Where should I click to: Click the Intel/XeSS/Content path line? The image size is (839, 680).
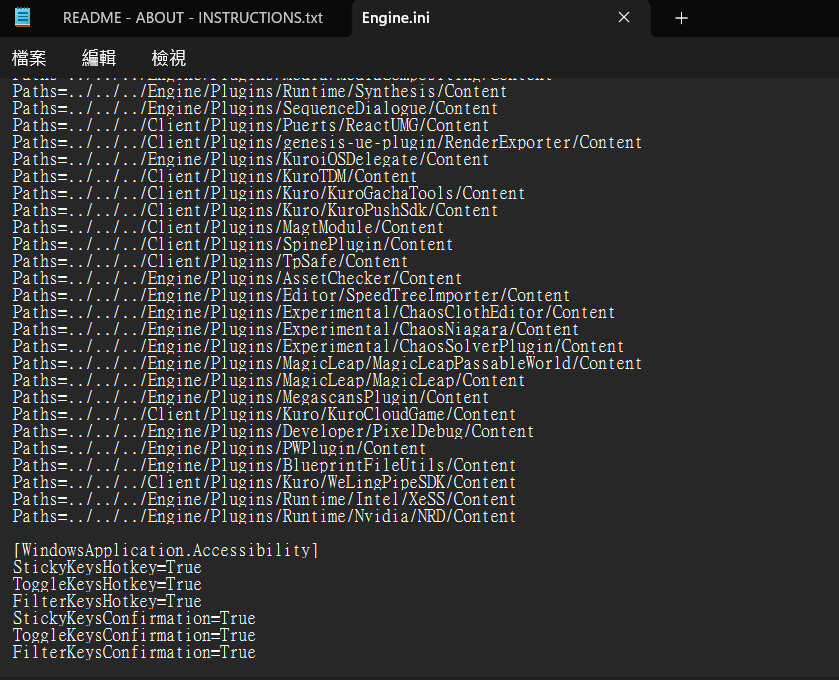tap(264, 499)
